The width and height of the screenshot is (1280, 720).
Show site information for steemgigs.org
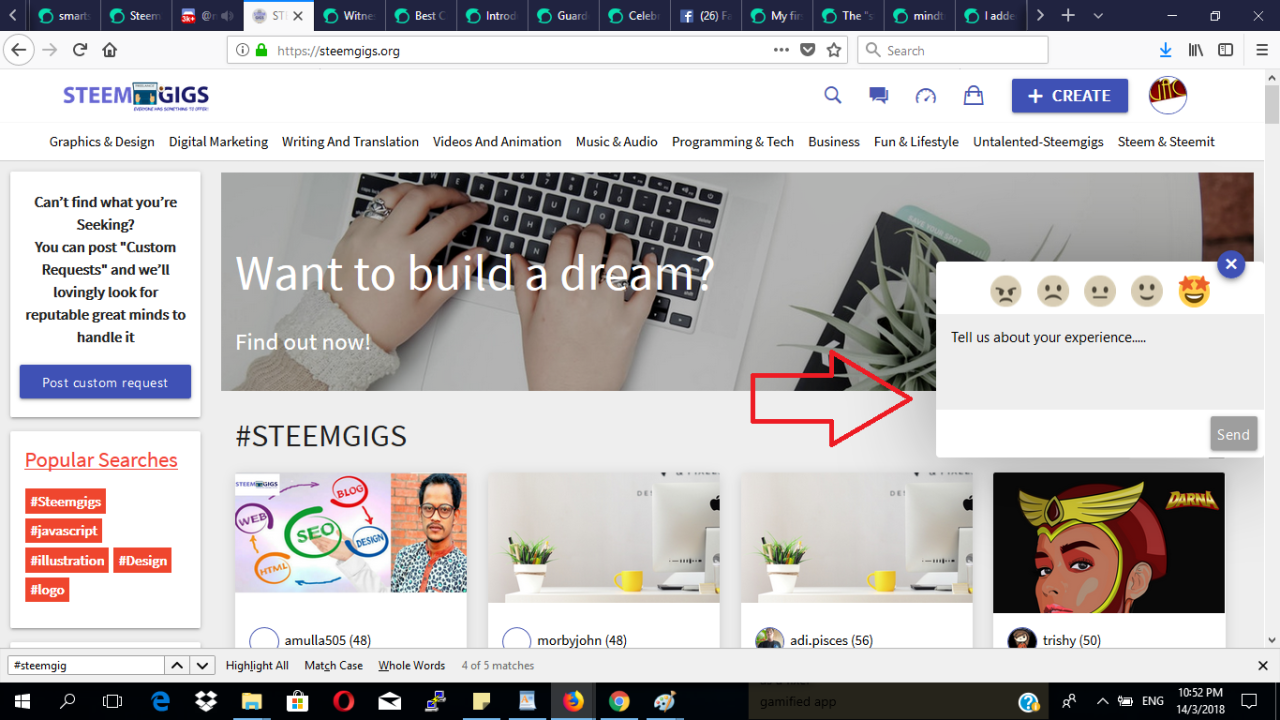coord(241,50)
